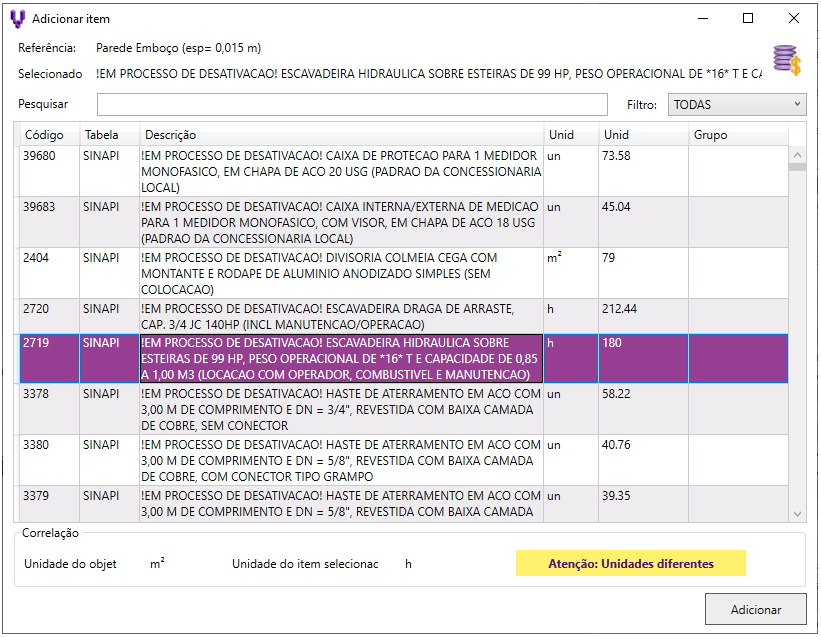Maximize the Adicionar item window

747,18
